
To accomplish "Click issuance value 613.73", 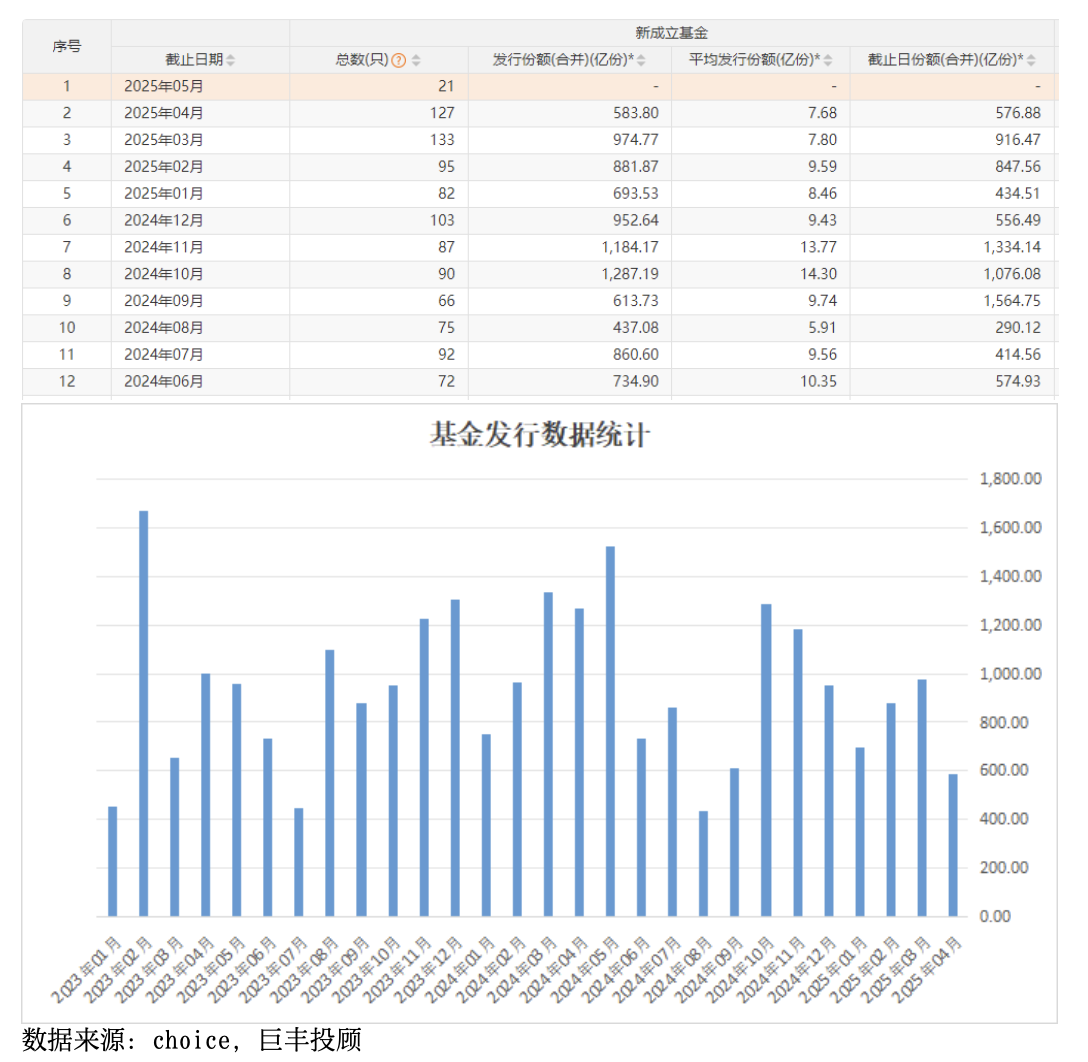I will (x=636, y=300).
